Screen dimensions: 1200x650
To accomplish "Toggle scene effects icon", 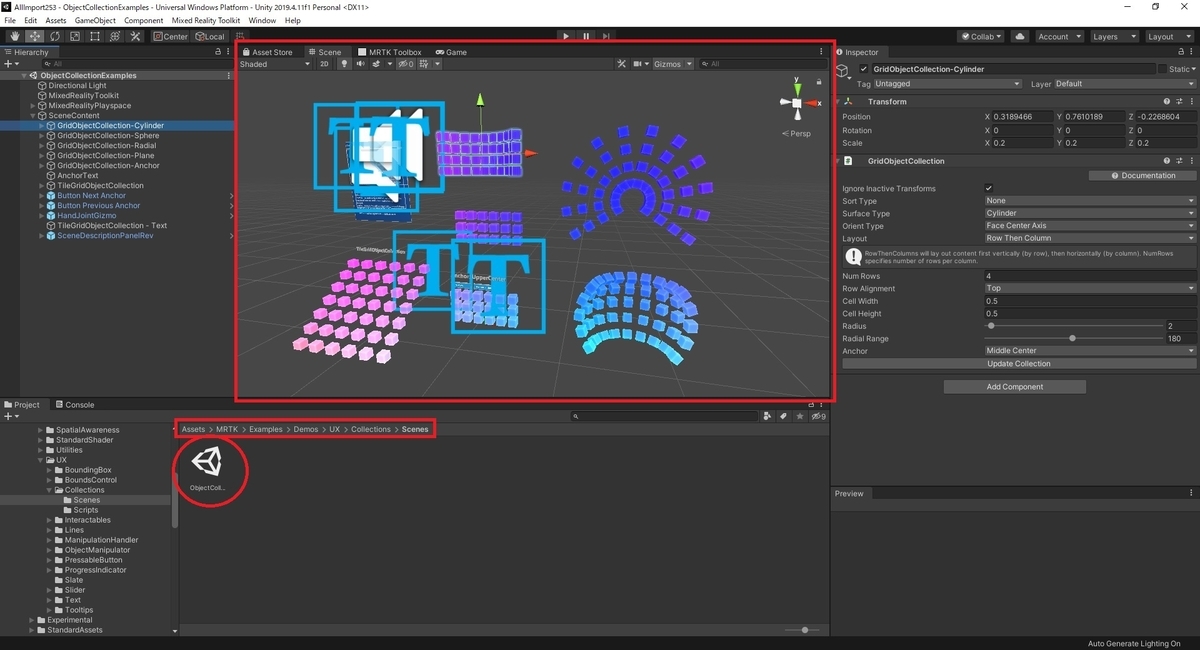I will click(378, 64).
